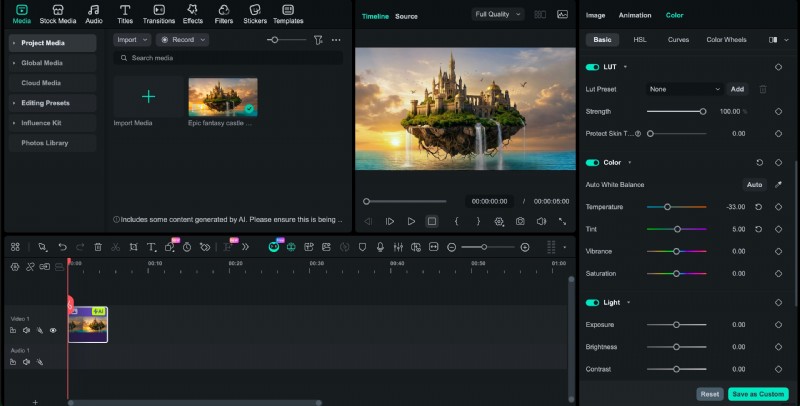Screen dimensions: 800x406
Task: Open the Lut Preset dropdown
Action: pyautogui.click(x=683, y=89)
